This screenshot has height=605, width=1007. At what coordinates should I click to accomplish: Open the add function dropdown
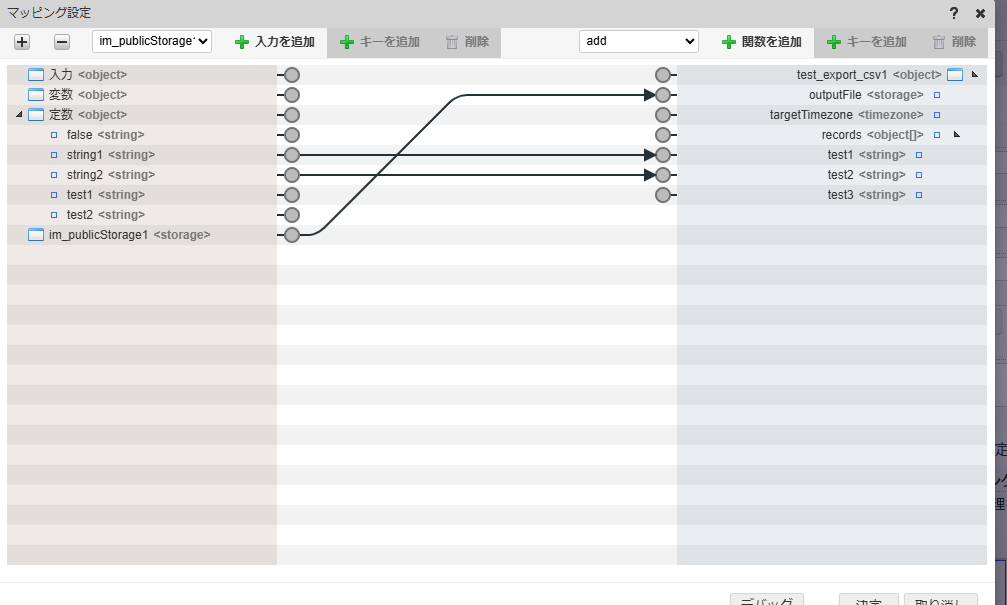pyautogui.click(x=639, y=41)
